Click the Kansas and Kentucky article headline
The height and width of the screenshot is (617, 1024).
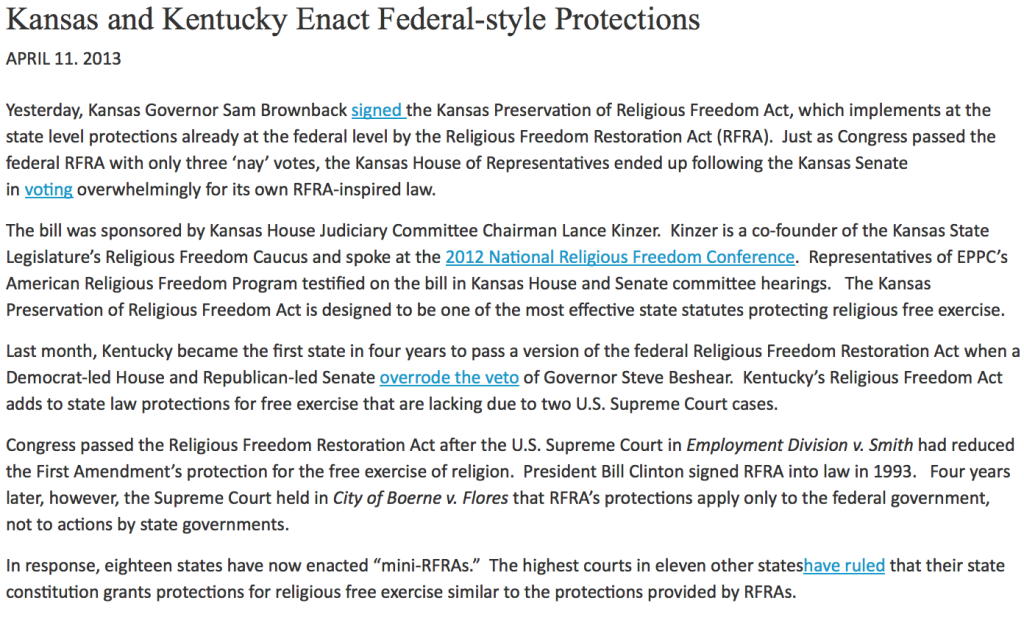click(x=353, y=20)
